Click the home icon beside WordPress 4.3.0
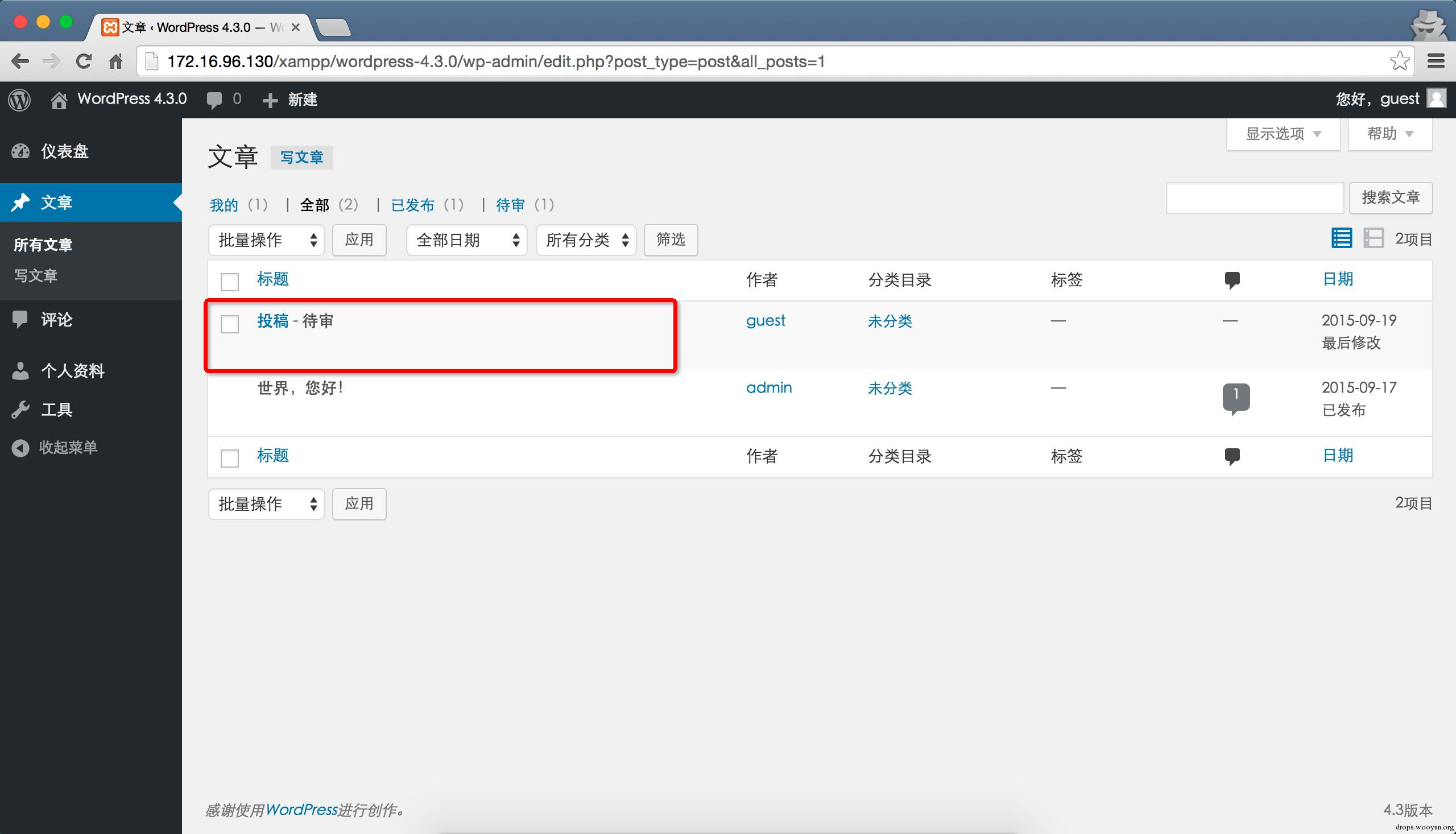 [58, 100]
